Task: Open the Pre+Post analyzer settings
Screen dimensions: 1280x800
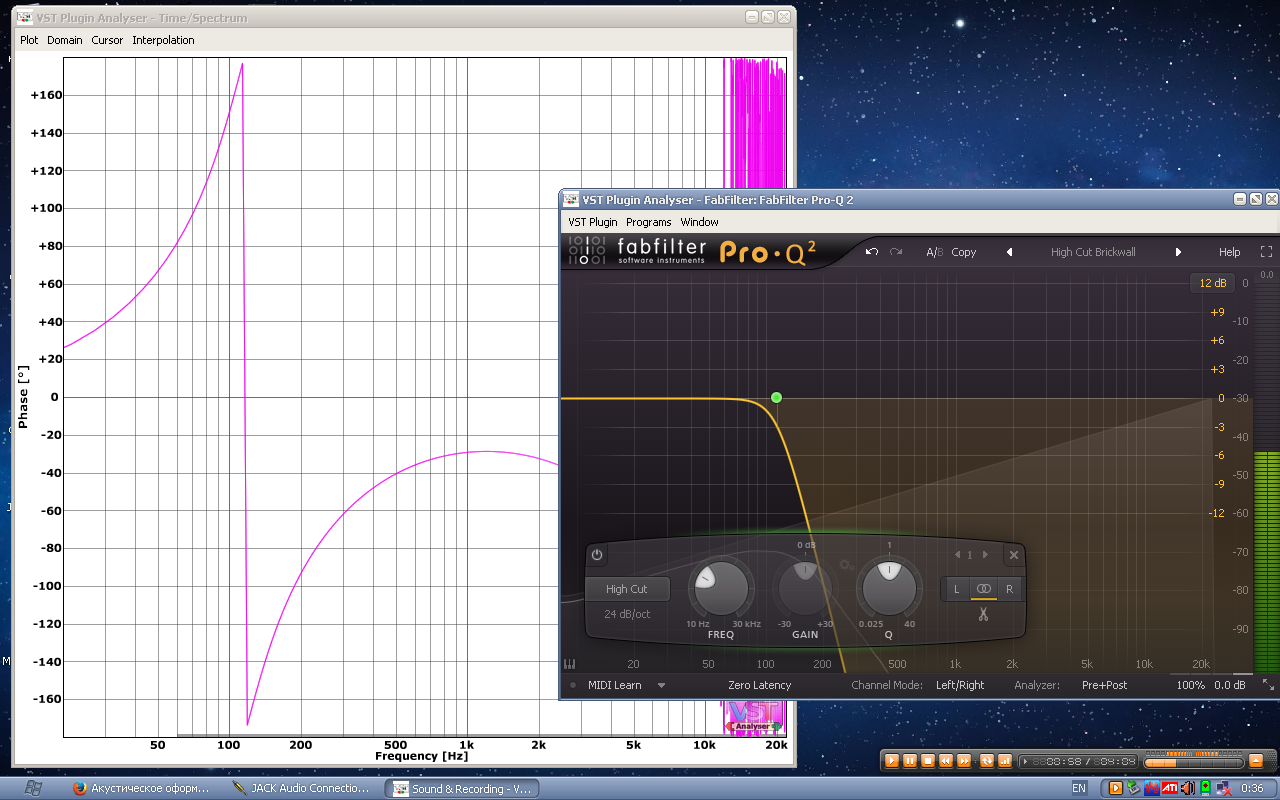Action: (x=1104, y=685)
